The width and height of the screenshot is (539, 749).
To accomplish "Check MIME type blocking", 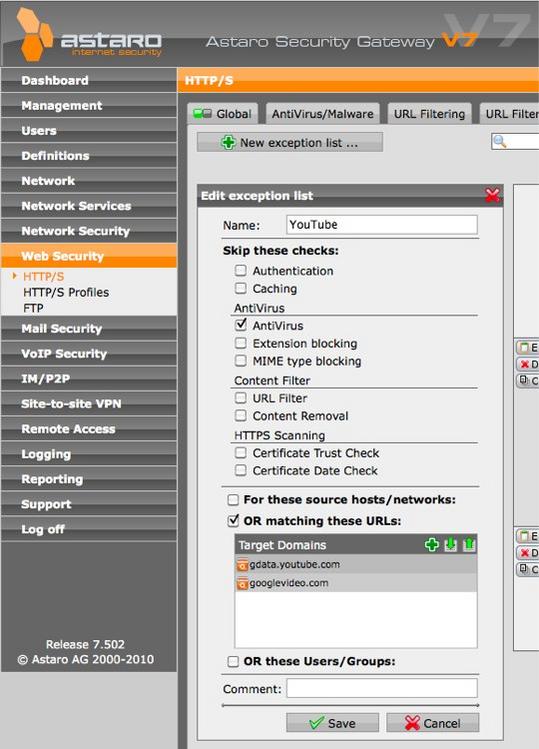I will [241, 361].
